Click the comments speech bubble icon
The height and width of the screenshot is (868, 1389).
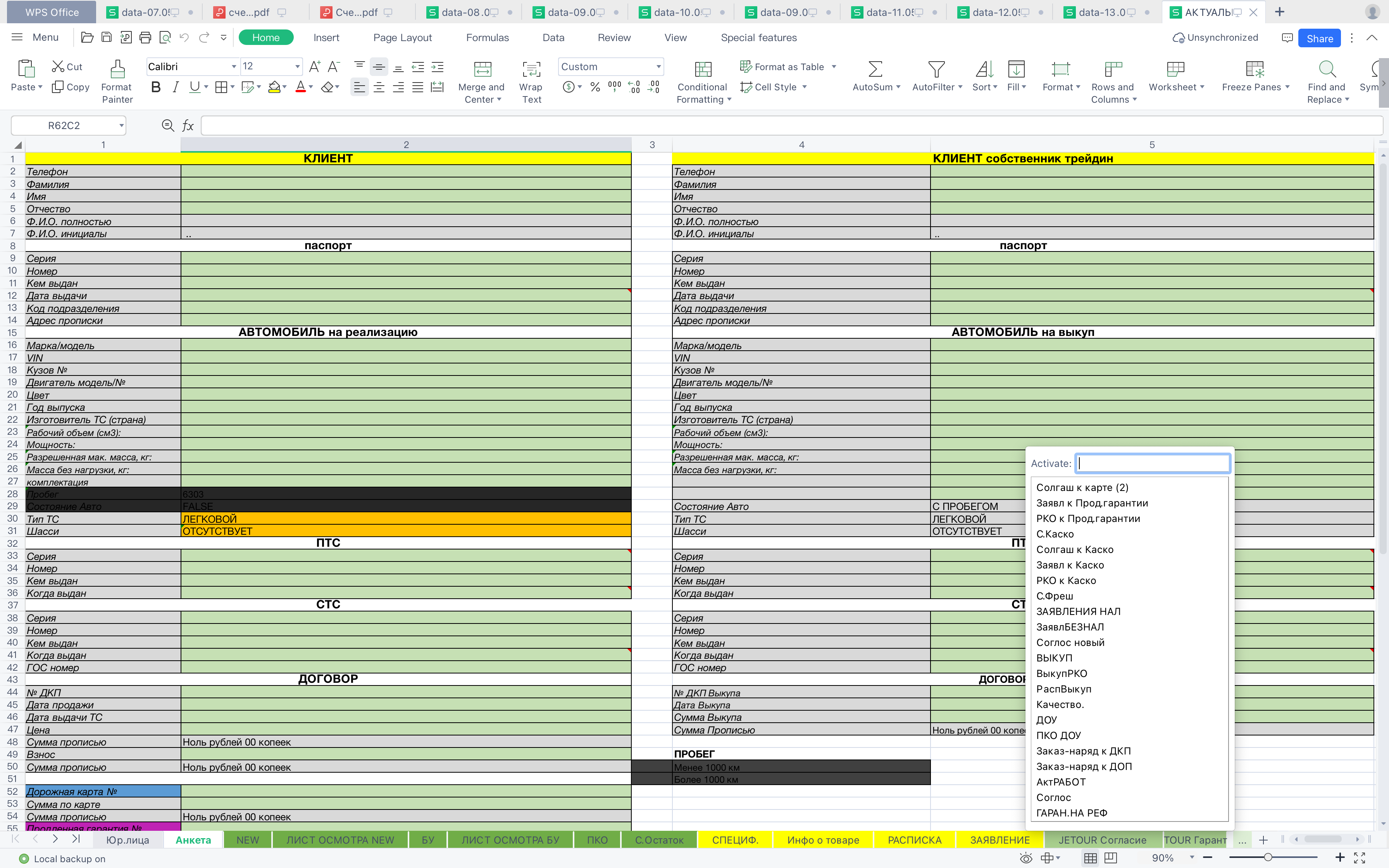[x=1287, y=38]
